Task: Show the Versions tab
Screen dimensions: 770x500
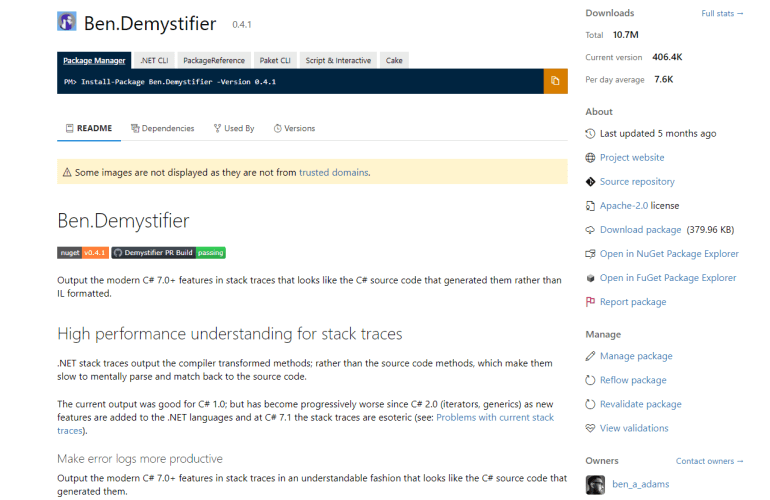Action: point(293,128)
